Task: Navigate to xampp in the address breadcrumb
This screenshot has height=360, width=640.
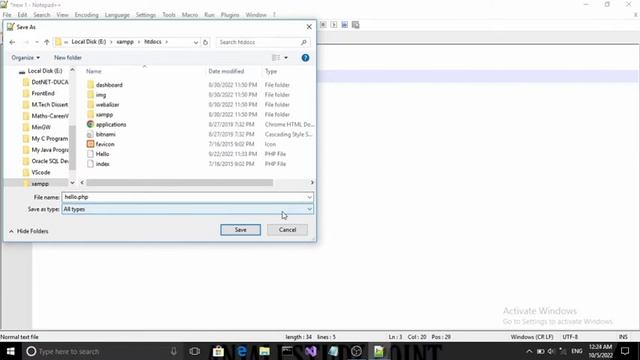Action: (125, 42)
